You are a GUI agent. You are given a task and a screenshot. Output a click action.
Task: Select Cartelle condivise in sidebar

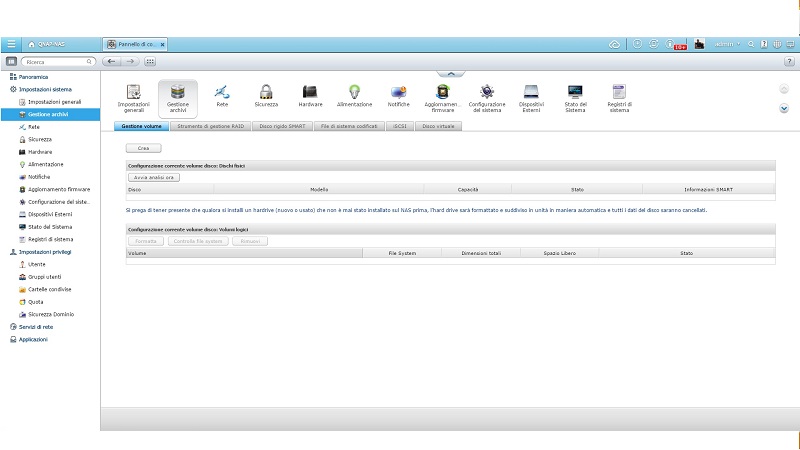tap(49, 290)
